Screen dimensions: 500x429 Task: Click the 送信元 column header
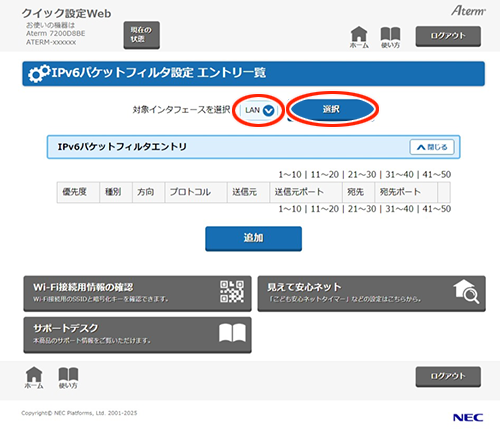tap(248, 192)
